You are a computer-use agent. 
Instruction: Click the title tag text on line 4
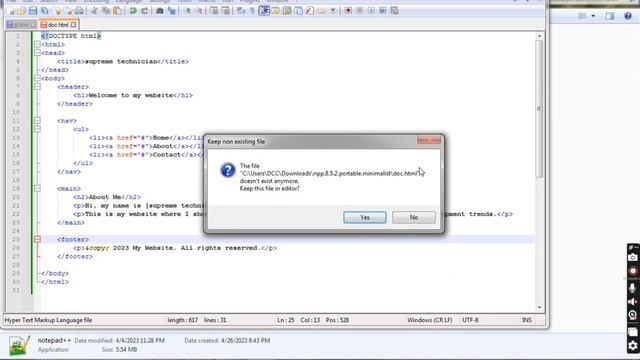click(x=123, y=62)
